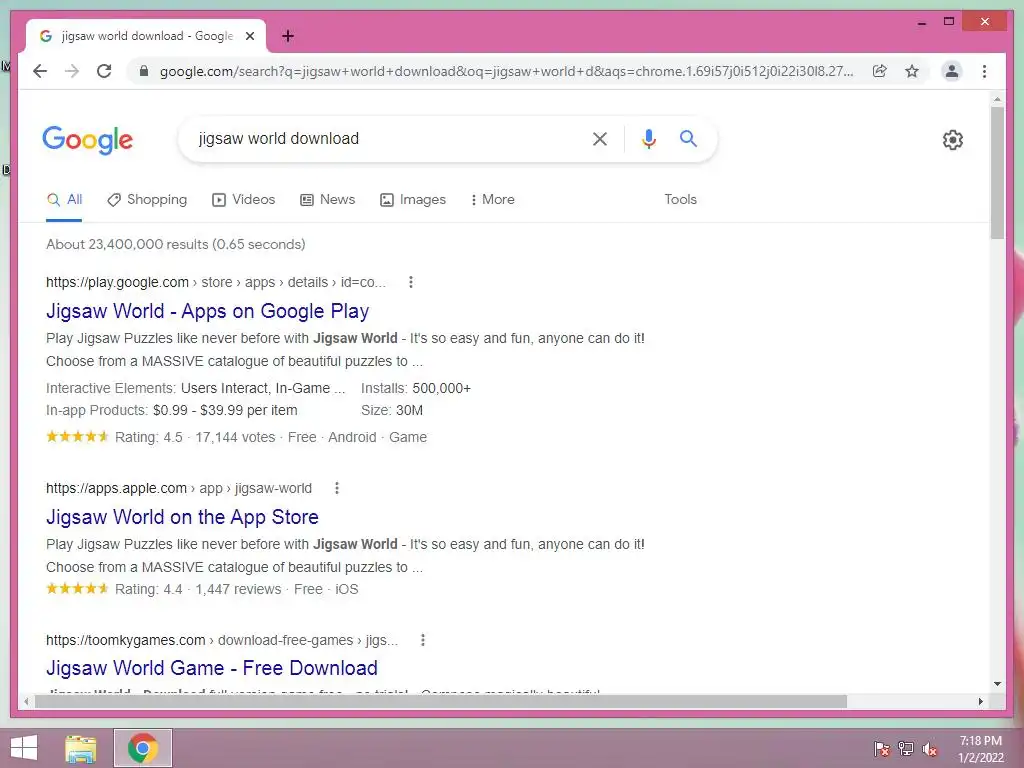
Task: Focus the Chrome address bar URL
Action: pos(506,71)
